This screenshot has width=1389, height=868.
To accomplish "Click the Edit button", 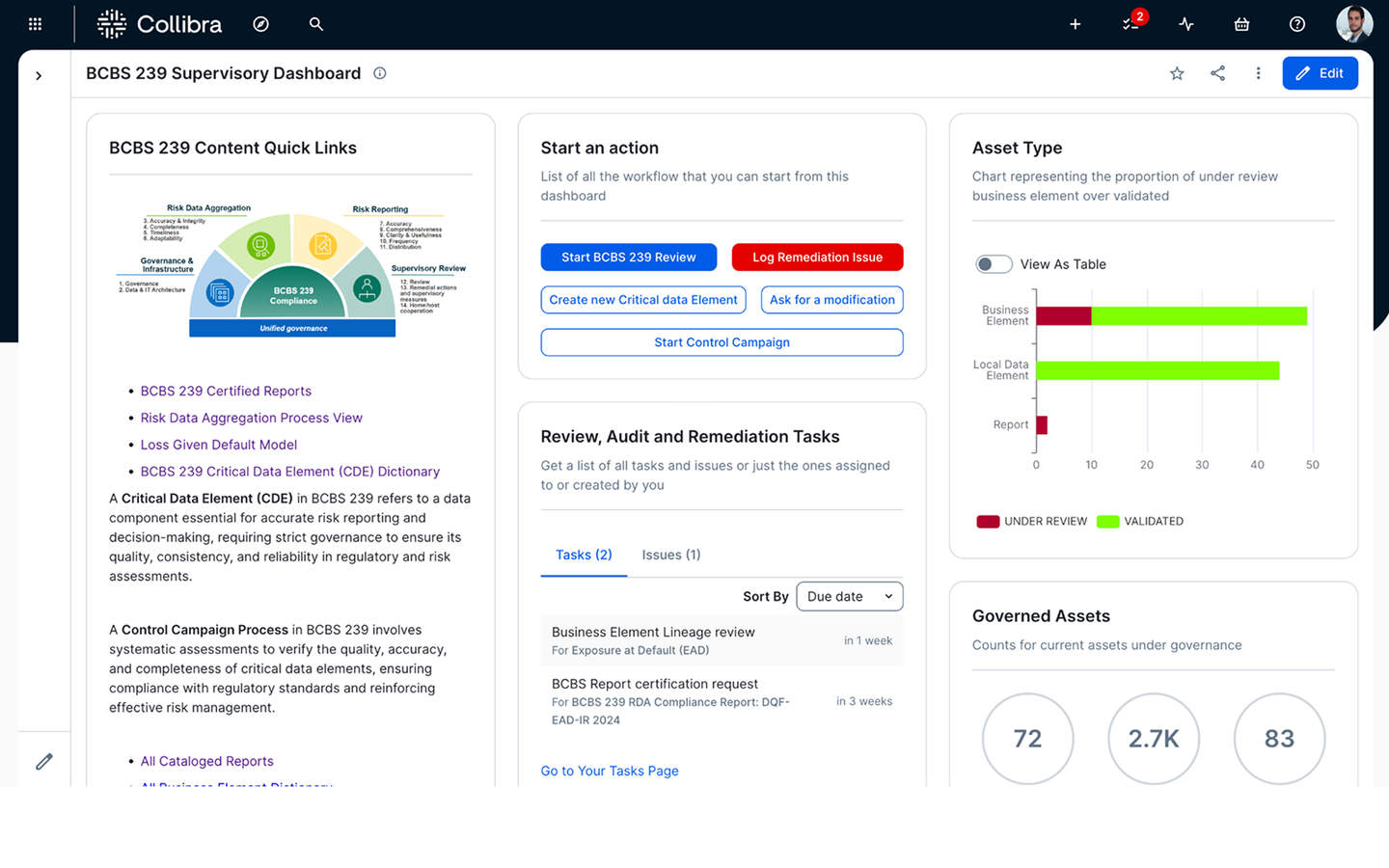I will click(1320, 73).
